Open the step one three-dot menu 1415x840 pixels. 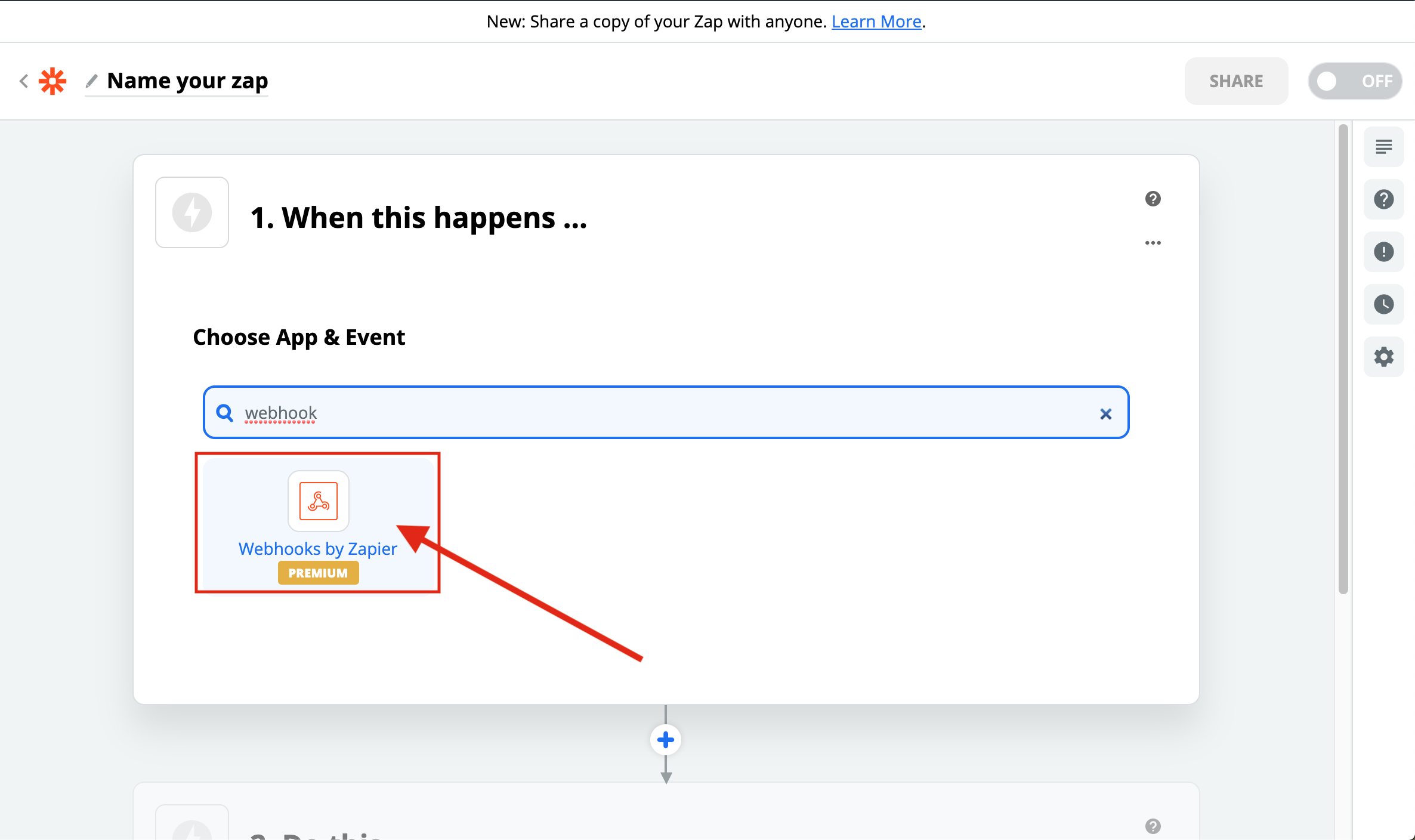click(x=1153, y=243)
